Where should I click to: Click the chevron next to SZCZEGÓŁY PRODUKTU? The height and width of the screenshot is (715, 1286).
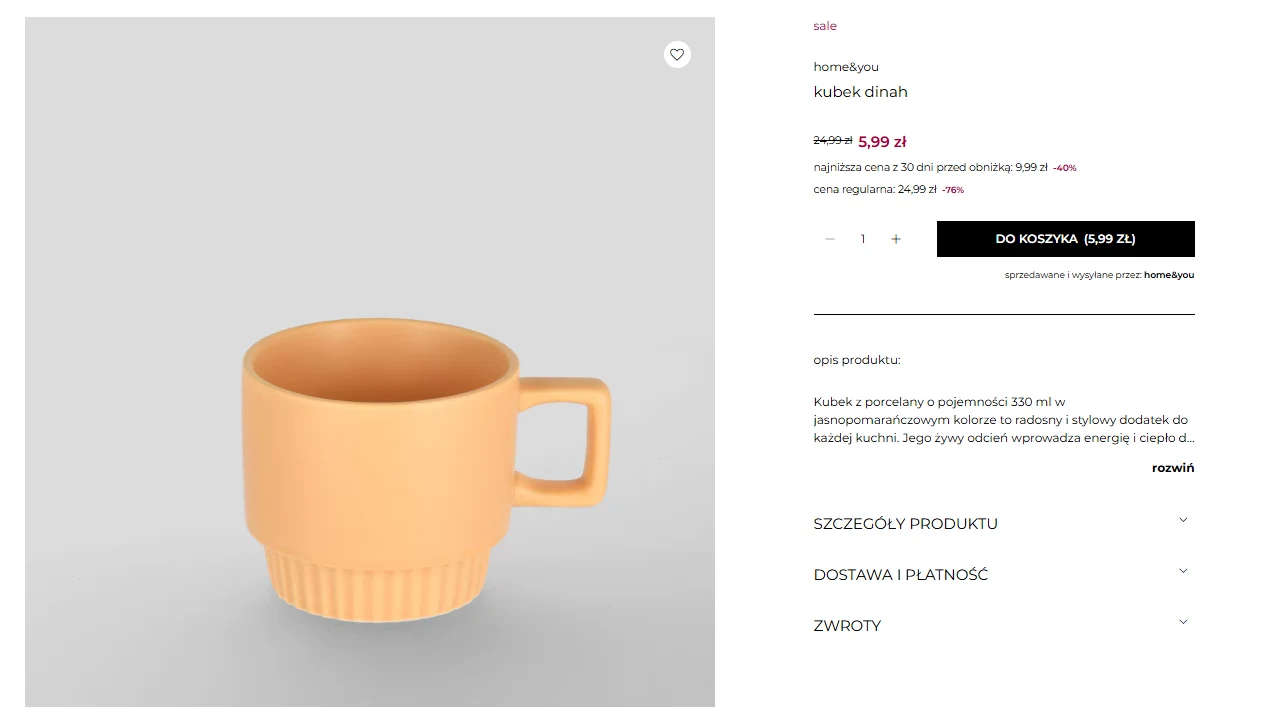(1183, 519)
